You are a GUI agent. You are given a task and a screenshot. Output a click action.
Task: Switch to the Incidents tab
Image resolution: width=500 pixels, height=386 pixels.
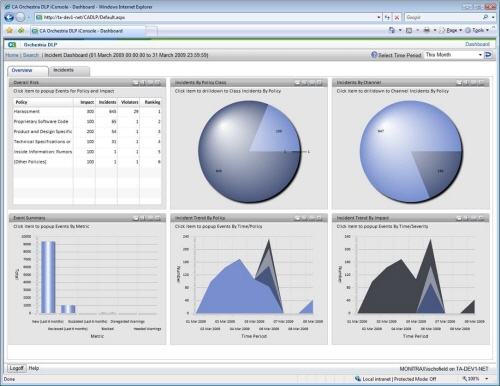click(69, 70)
